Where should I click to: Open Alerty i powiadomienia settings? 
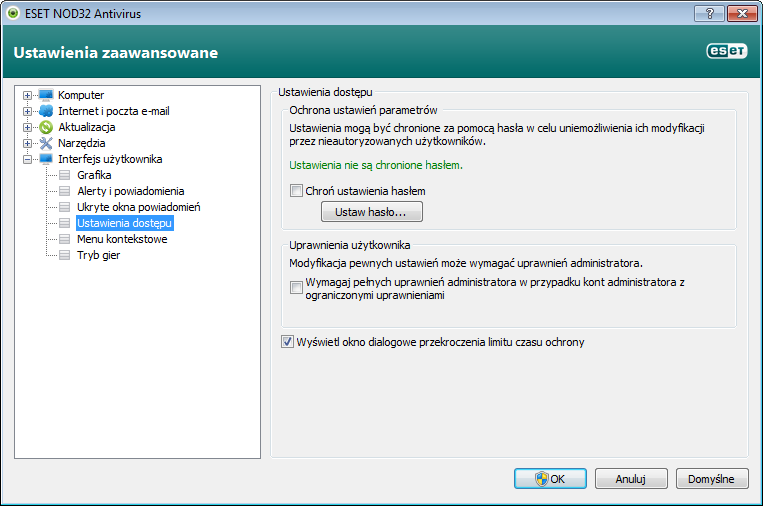[130, 191]
